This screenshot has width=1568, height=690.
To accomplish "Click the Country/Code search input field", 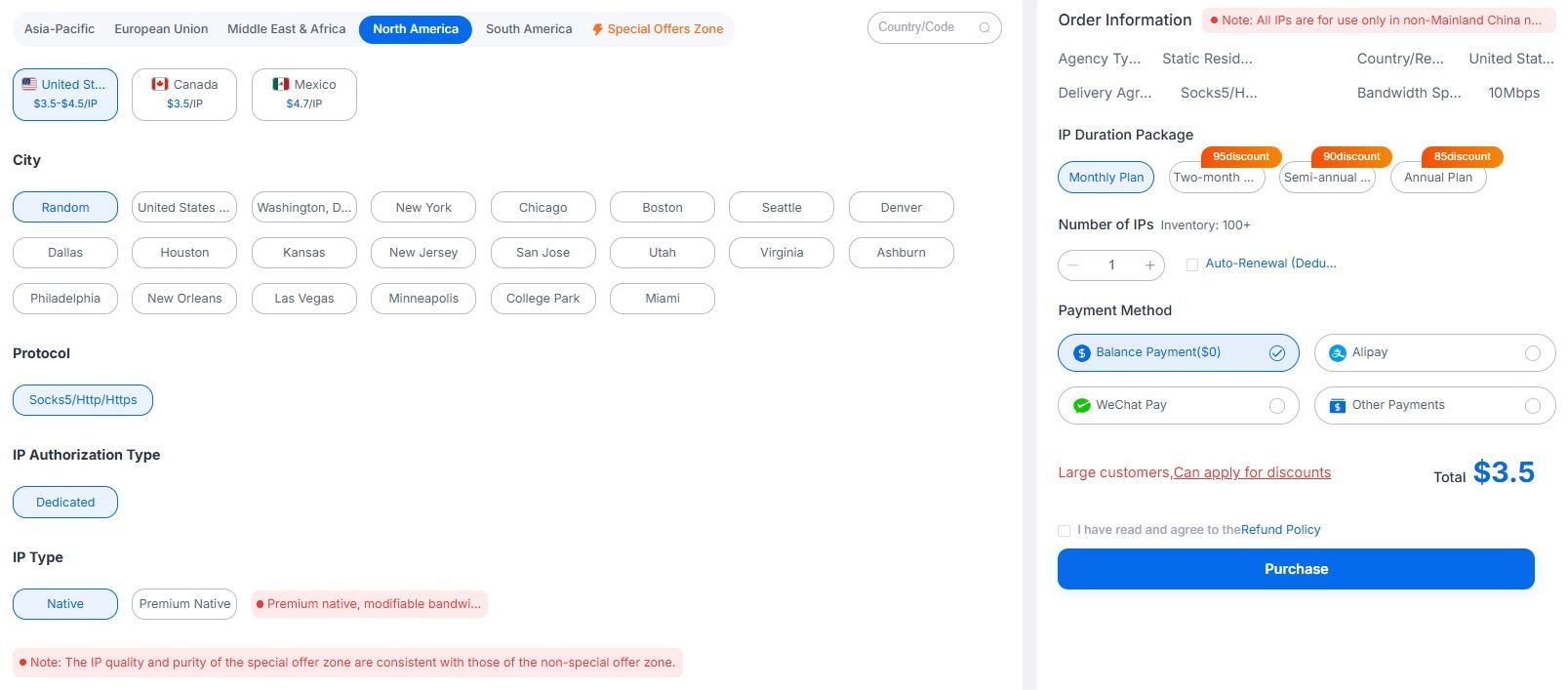I will 934,27.
